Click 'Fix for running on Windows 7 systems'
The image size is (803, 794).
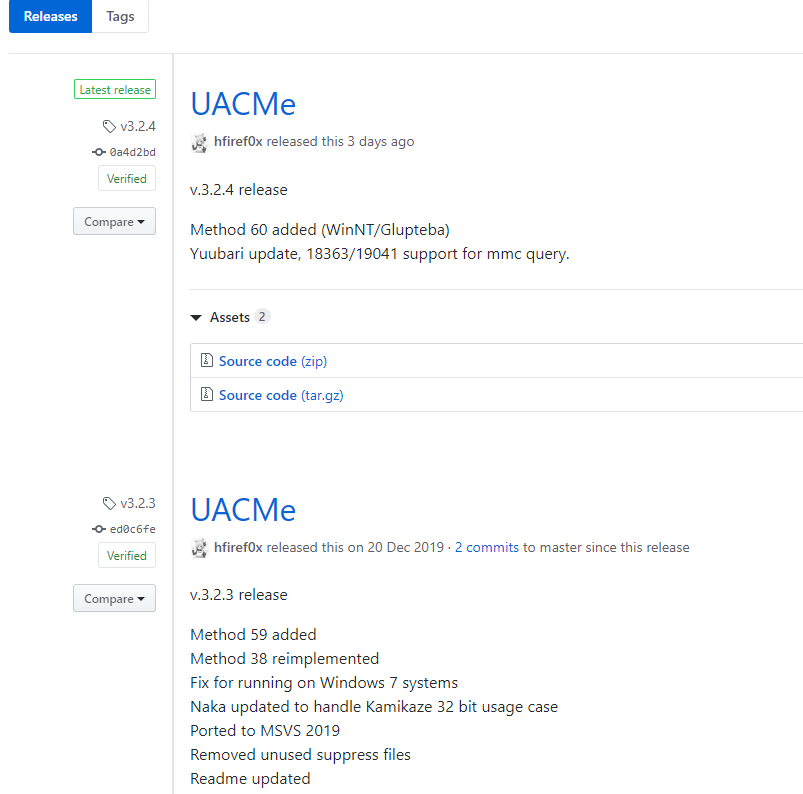click(x=324, y=683)
